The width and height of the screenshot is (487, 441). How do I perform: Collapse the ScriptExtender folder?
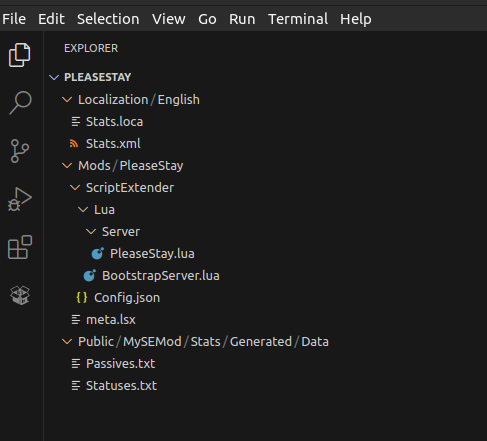click(x=75, y=188)
